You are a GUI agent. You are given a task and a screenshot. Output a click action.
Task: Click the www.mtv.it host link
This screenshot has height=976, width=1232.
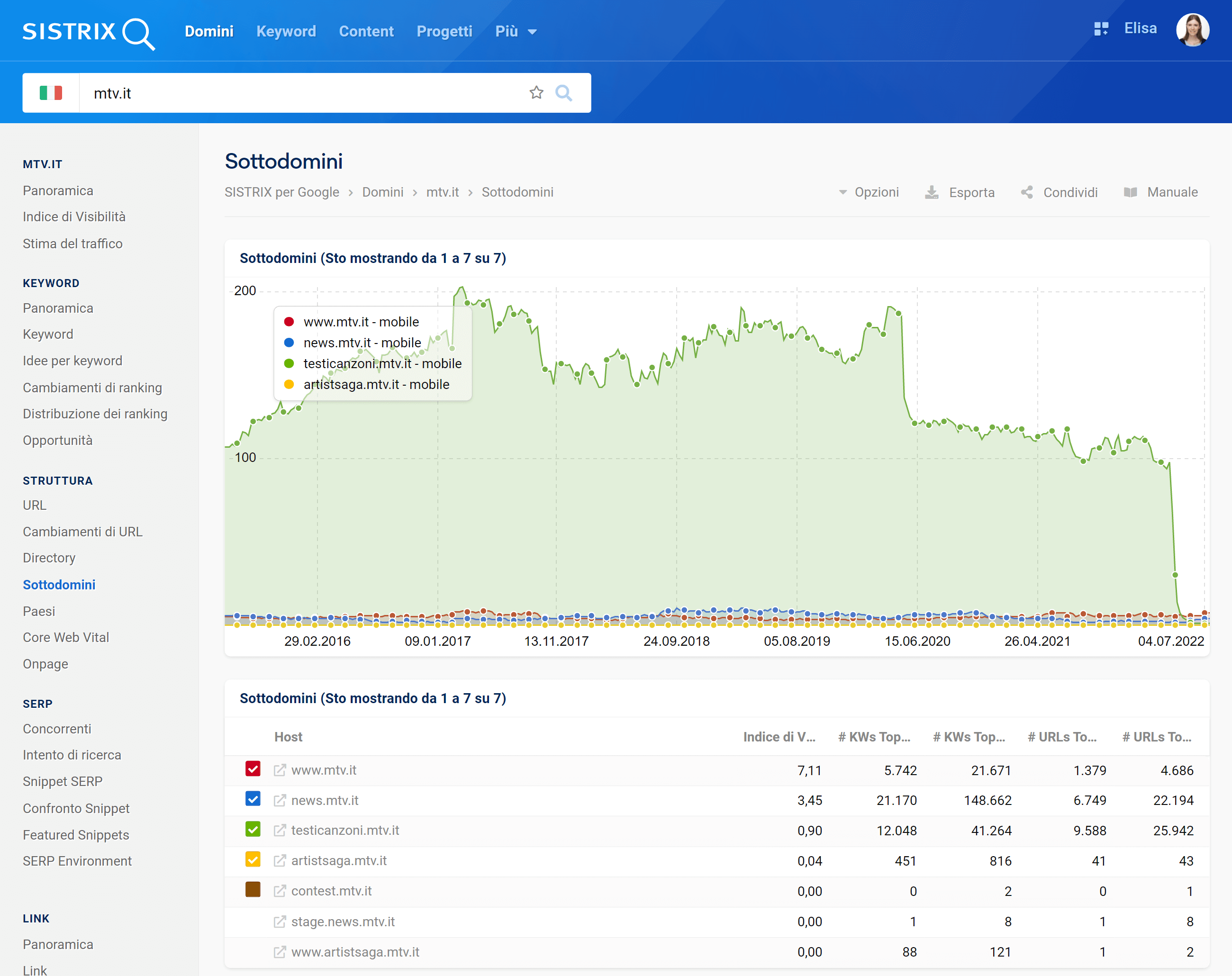324,770
